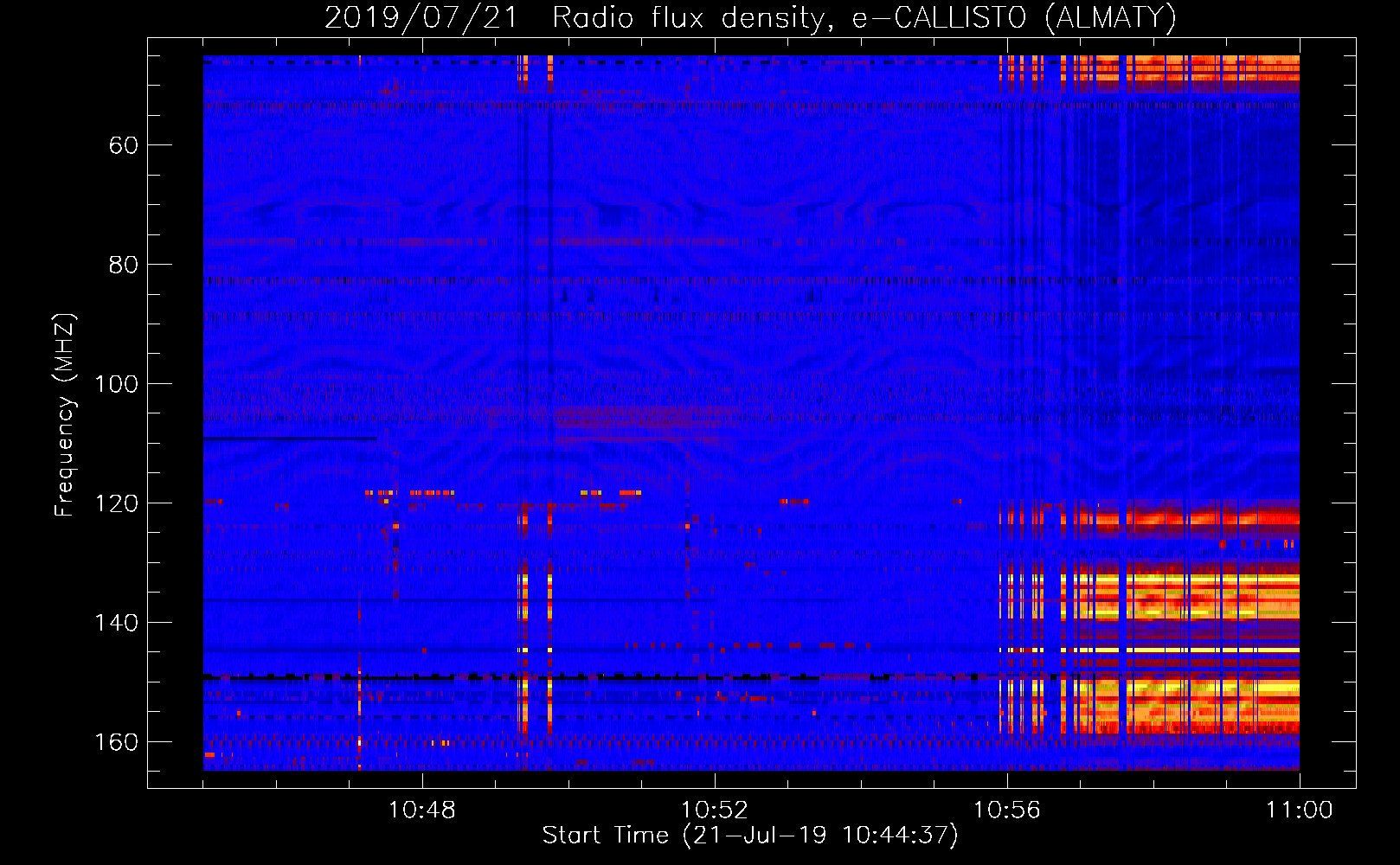Select the '120' frequency axis label
Screen dimensions: 1400x865
[116, 503]
